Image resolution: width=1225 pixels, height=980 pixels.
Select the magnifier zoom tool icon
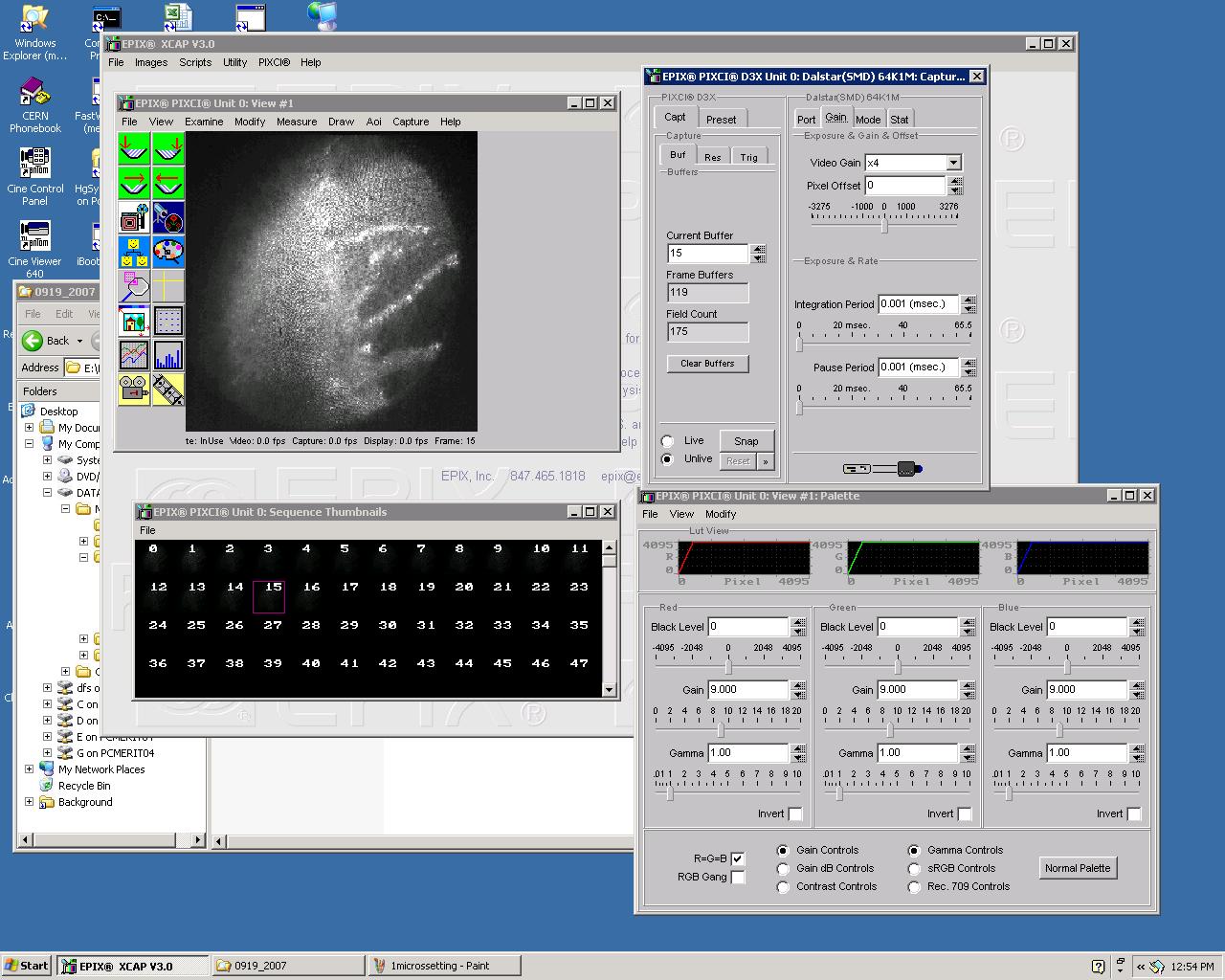[134, 286]
